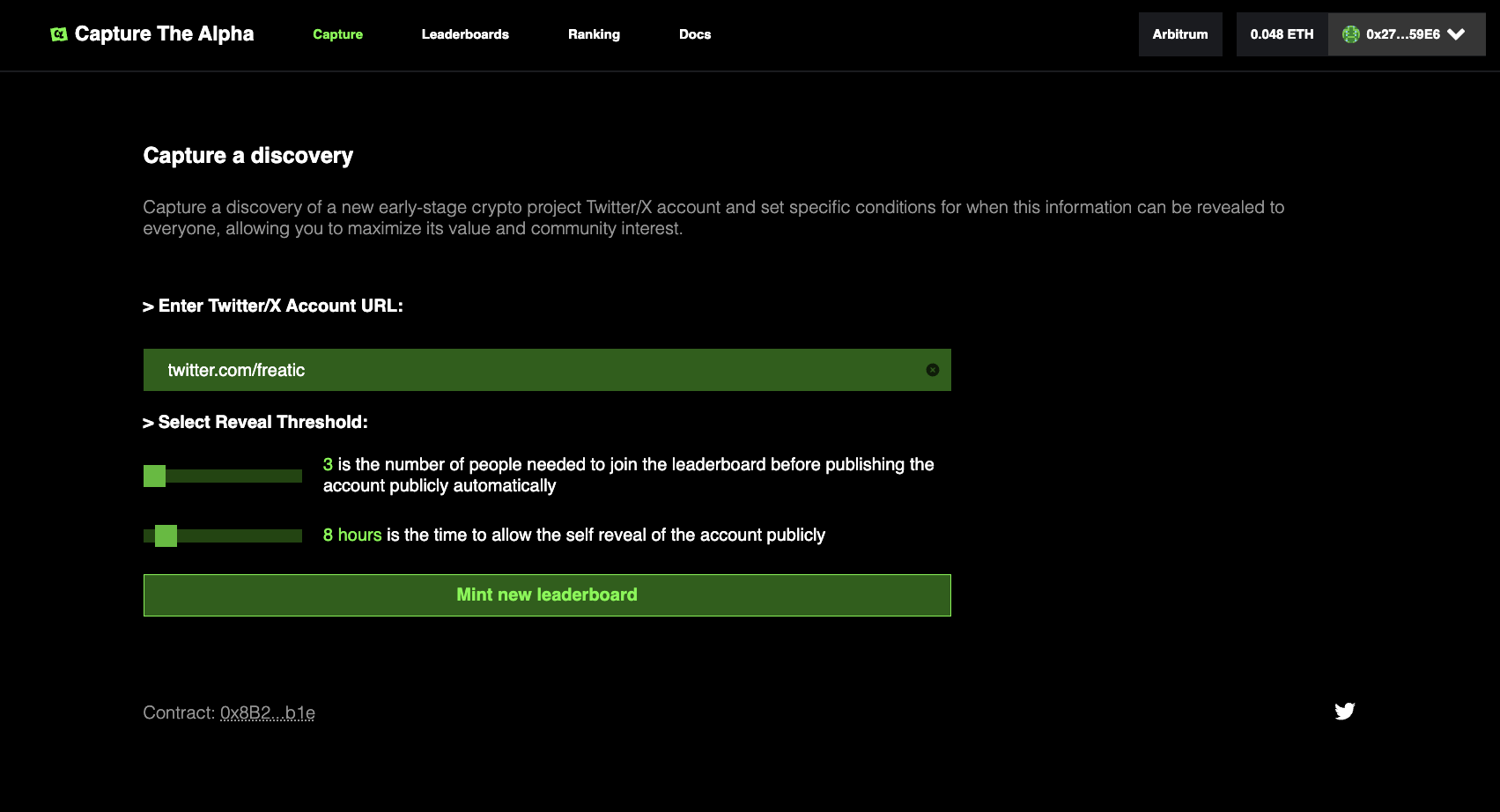The image size is (1500, 812).
Task: Click the Twitter bird icon in footer
Action: [x=1344, y=711]
